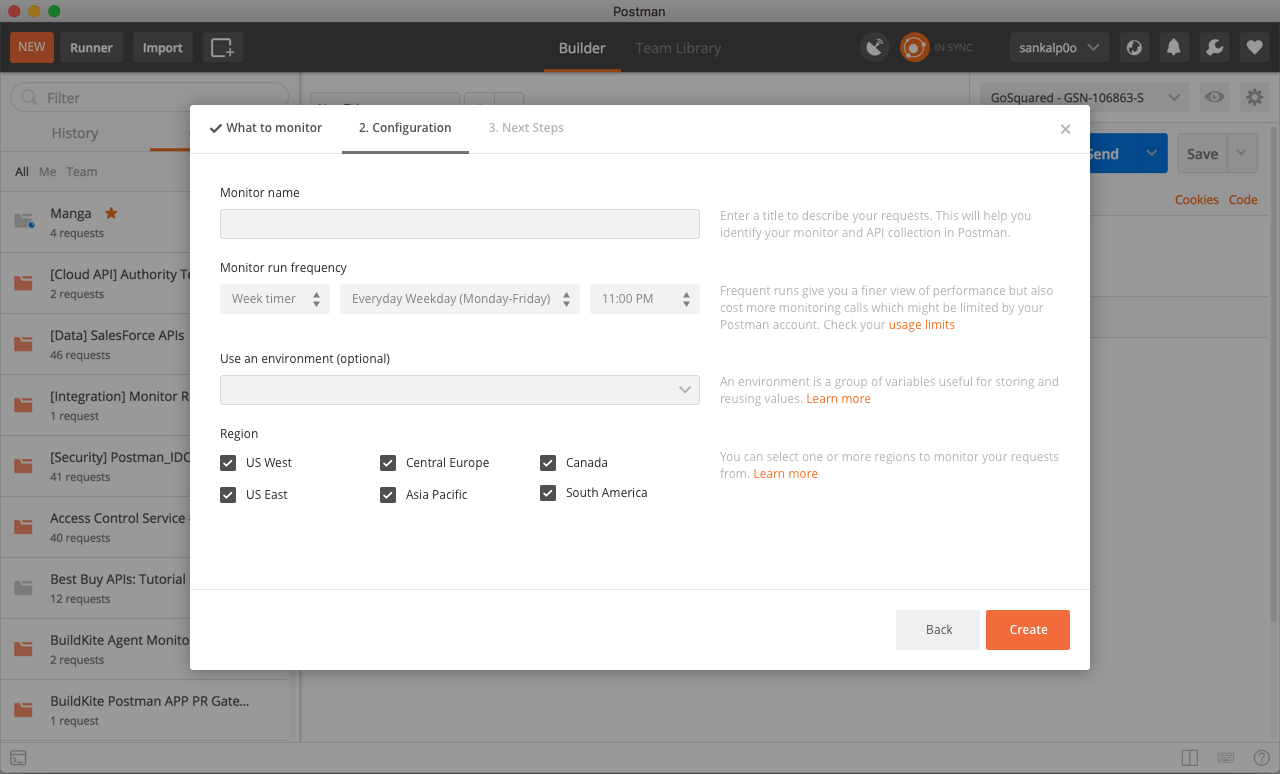The height and width of the screenshot is (774, 1280).
Task: Click the orange sync status icon
Action: [x=914, y=47]
